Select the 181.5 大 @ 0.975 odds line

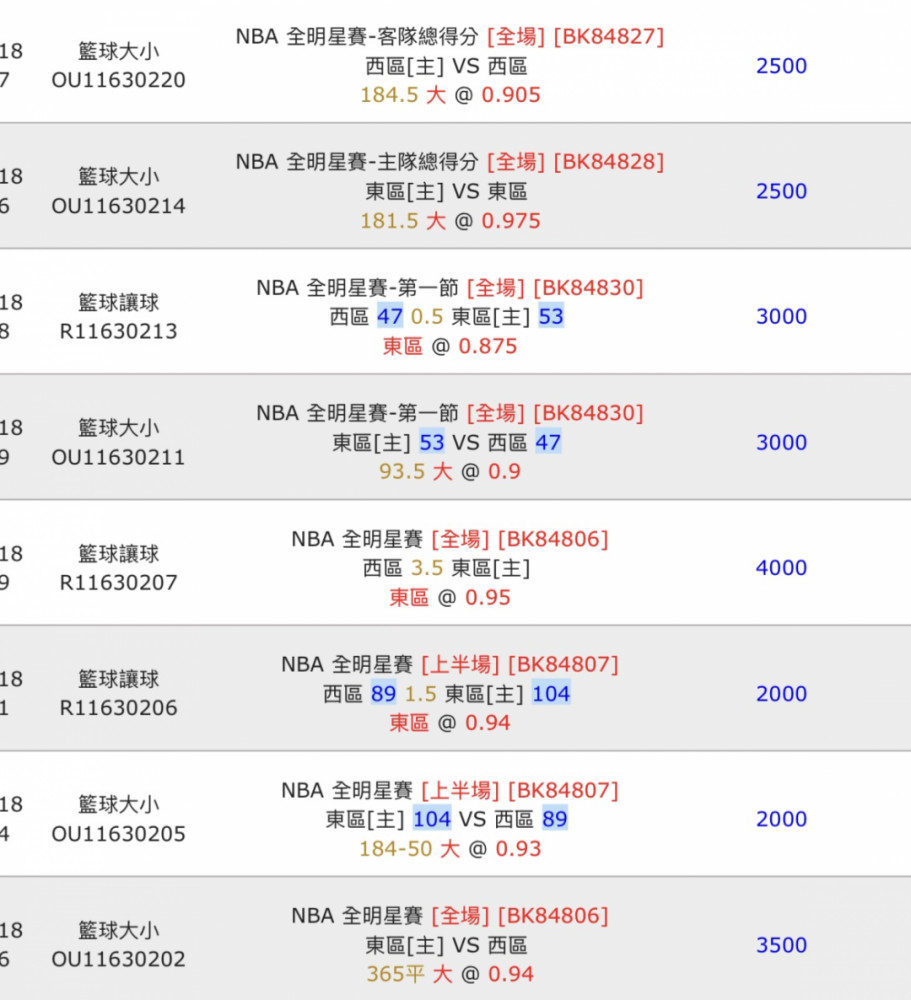pyautogui.click(x=450, y=221)
